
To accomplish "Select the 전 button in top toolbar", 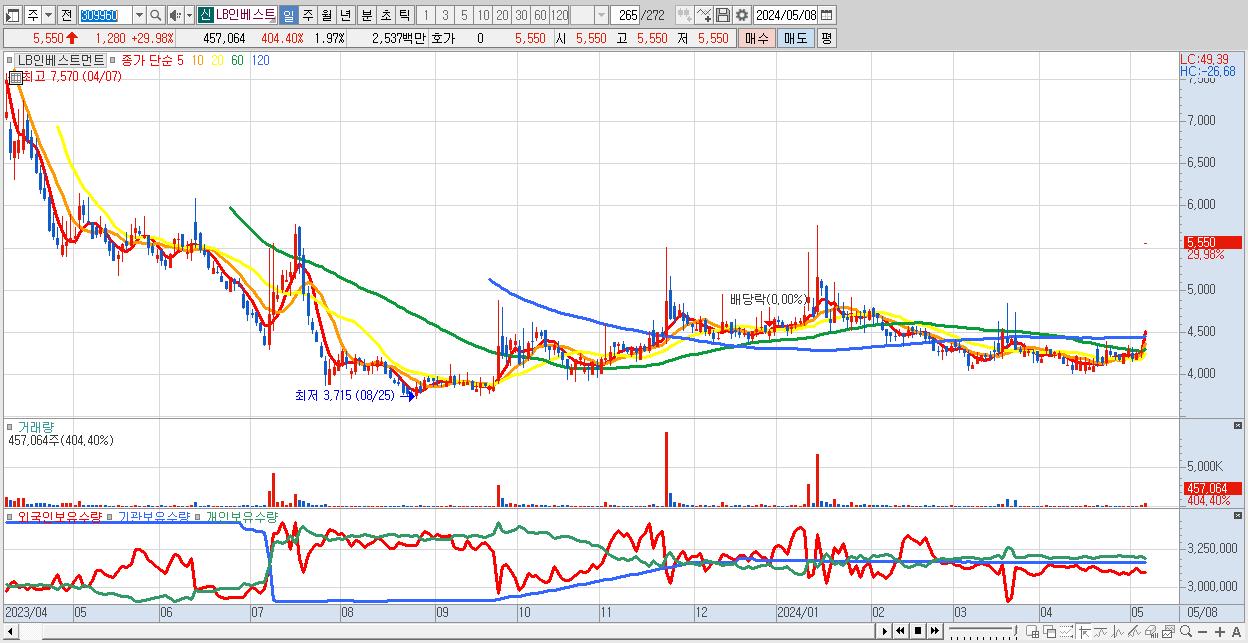I will click(x=66, y=15).
